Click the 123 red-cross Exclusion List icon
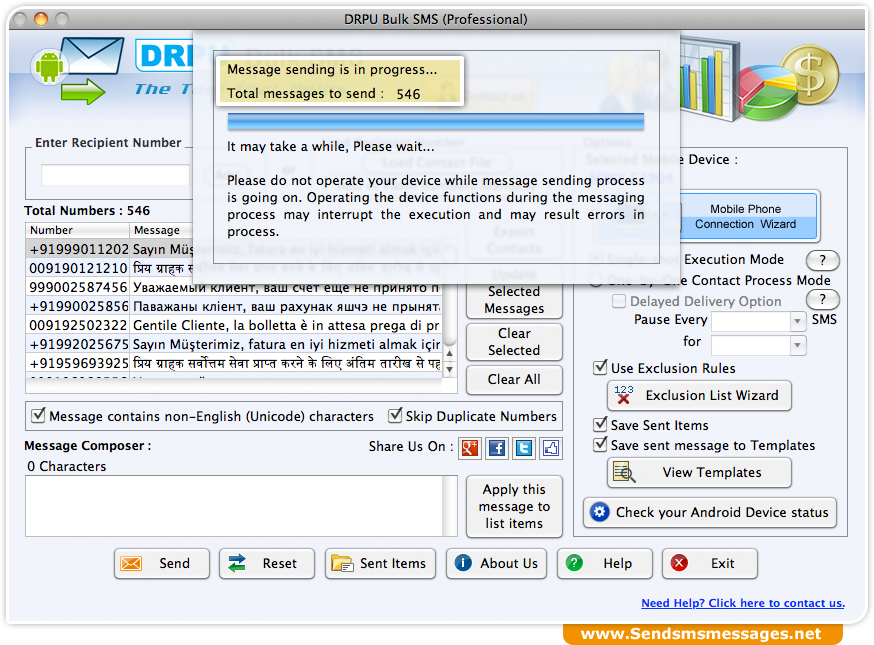The width and height of the screenshot is (874, 645). click(x=624, y=395)
